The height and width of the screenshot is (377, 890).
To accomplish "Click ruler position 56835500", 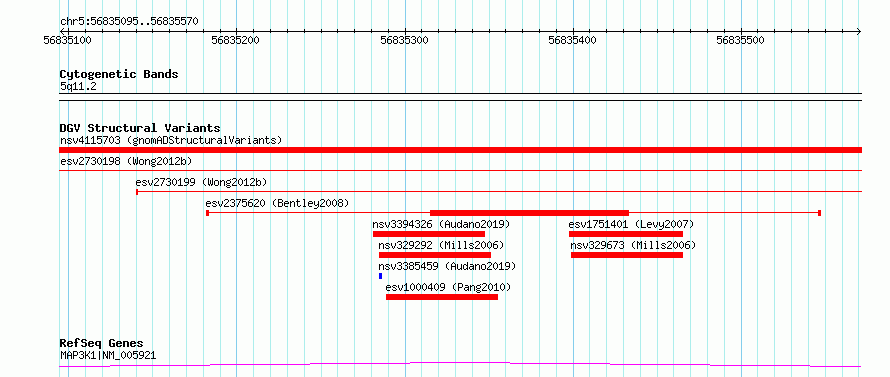I will [741, 41].
